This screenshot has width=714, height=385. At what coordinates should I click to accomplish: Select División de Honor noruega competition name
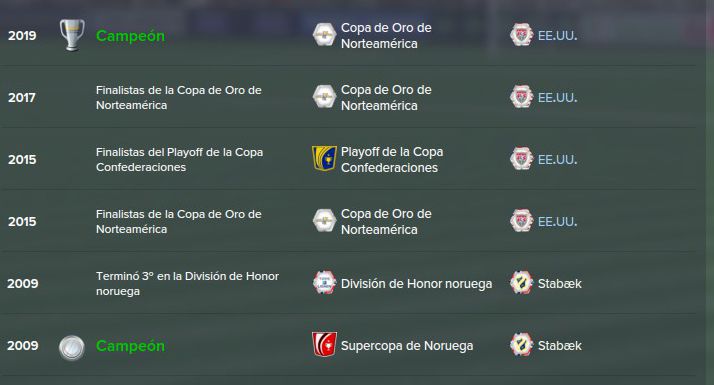coord(417,284)
